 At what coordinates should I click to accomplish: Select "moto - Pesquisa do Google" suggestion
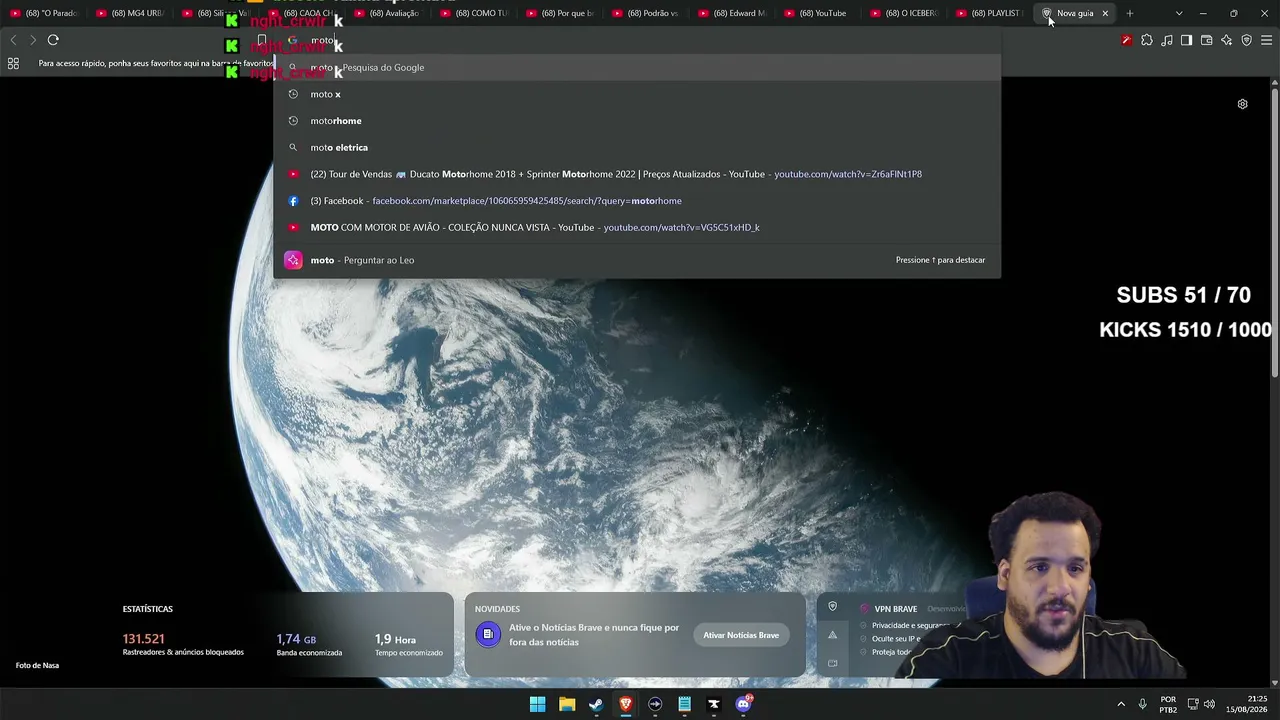click(637, 67)
